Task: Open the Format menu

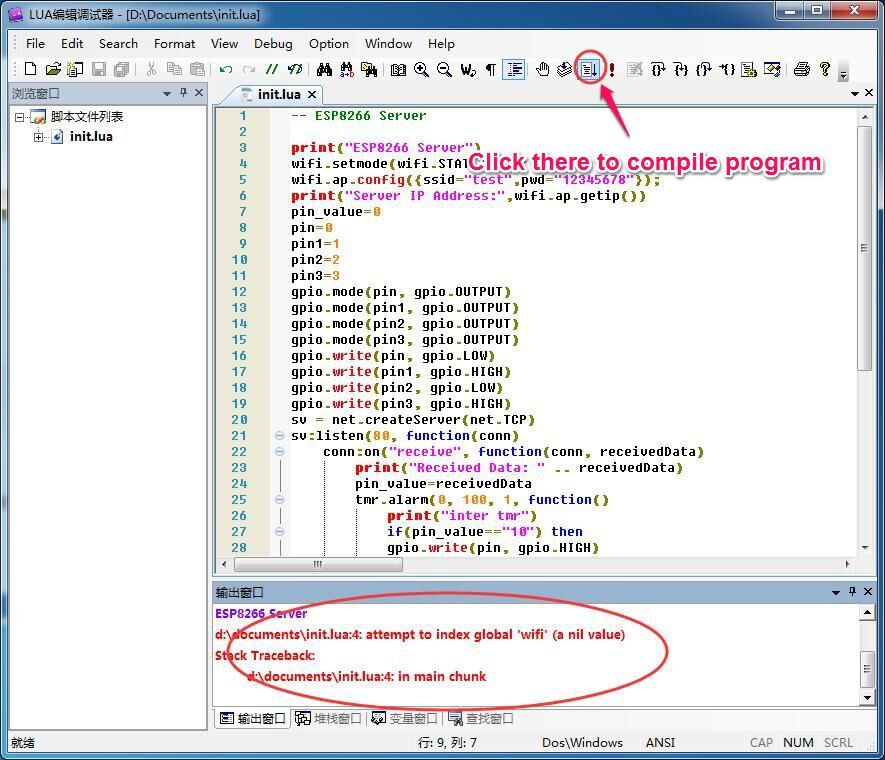Action: [174, 43]
